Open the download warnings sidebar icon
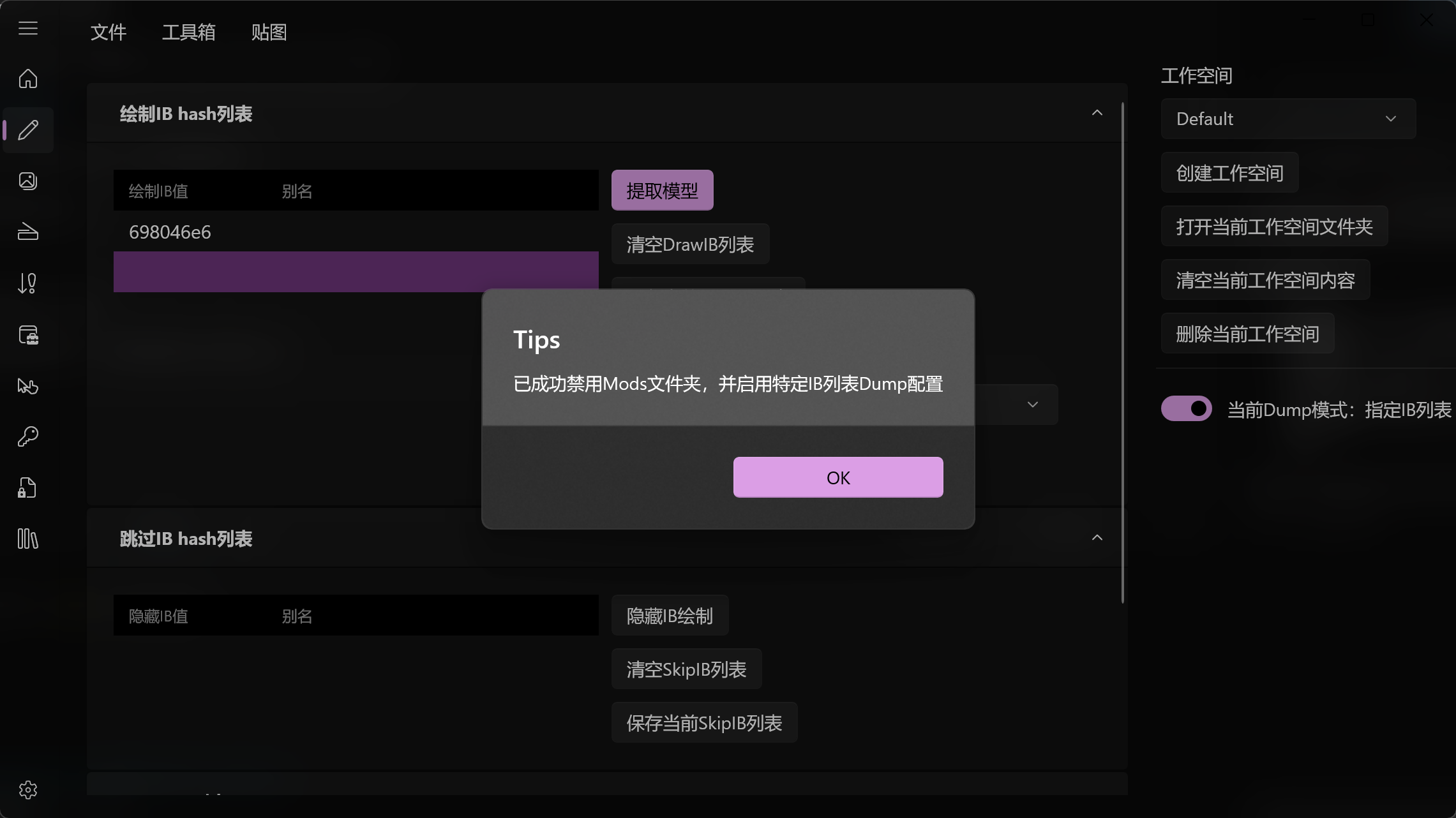This screenshot has height=818, width=1456. 27,283
